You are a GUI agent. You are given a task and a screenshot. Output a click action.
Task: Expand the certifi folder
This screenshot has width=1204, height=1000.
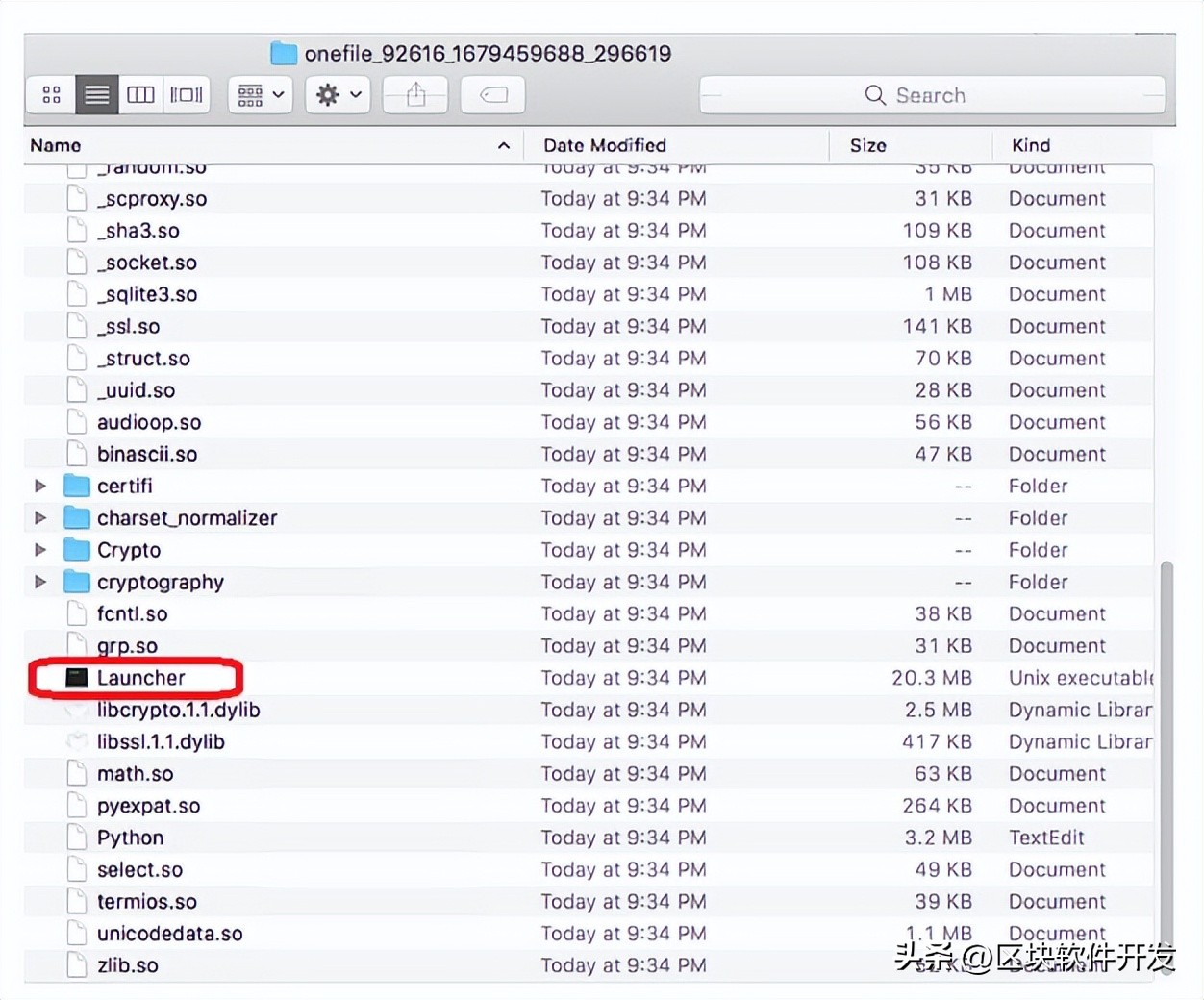[40, 487]
